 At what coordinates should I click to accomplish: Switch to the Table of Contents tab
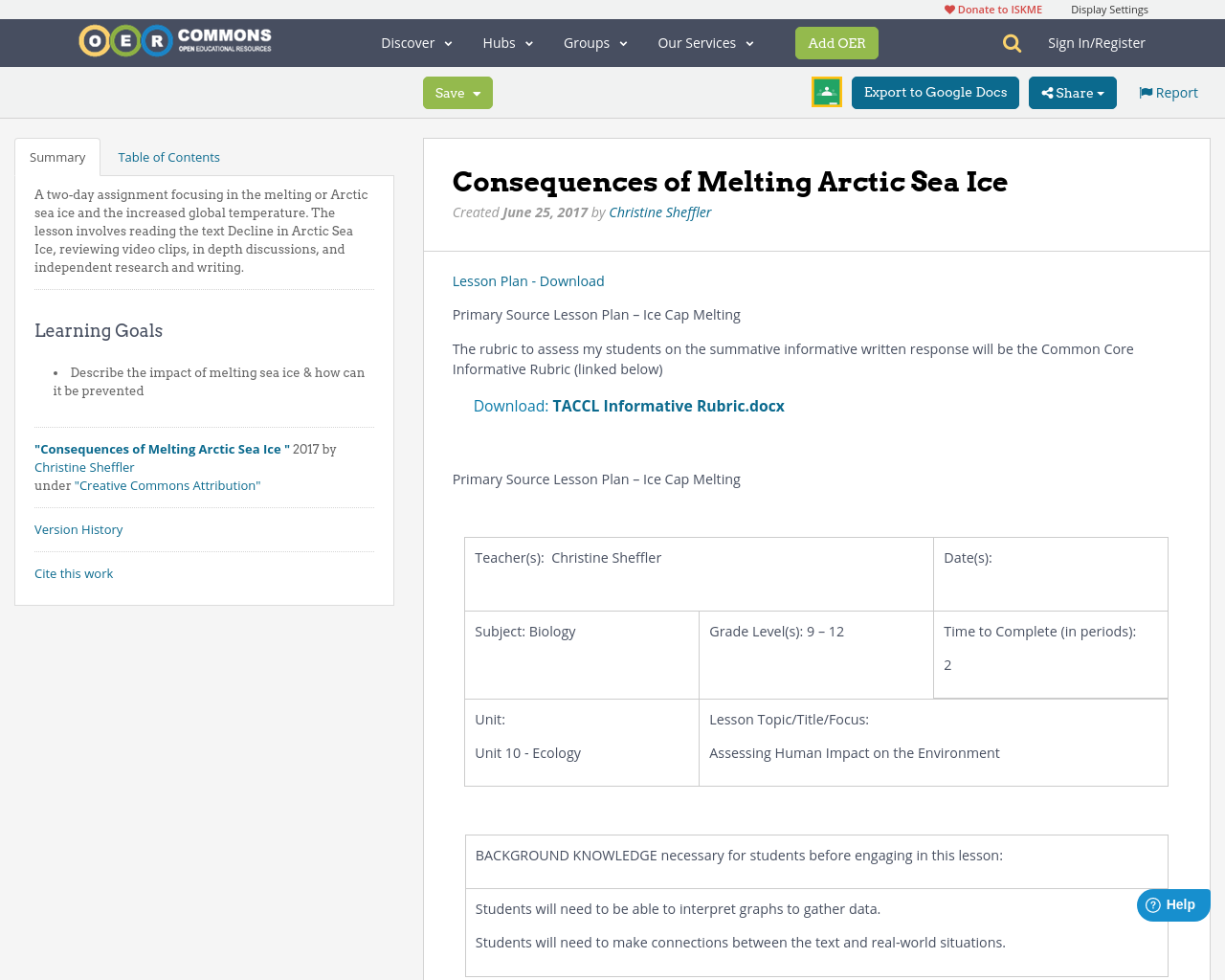pos(168,155)
